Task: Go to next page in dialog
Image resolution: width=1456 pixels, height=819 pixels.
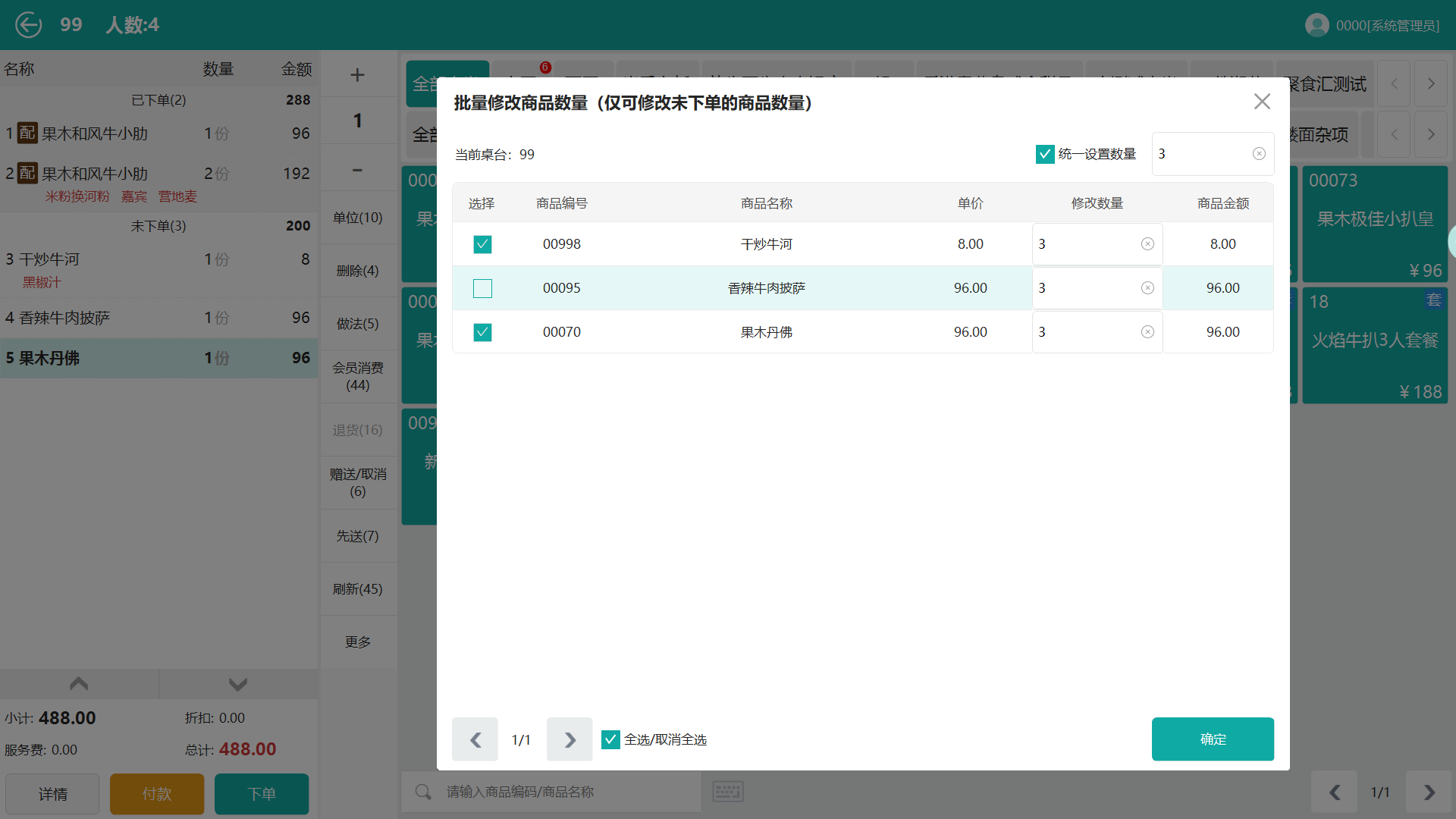Action: pyautogui.click(x=570, y=739)
